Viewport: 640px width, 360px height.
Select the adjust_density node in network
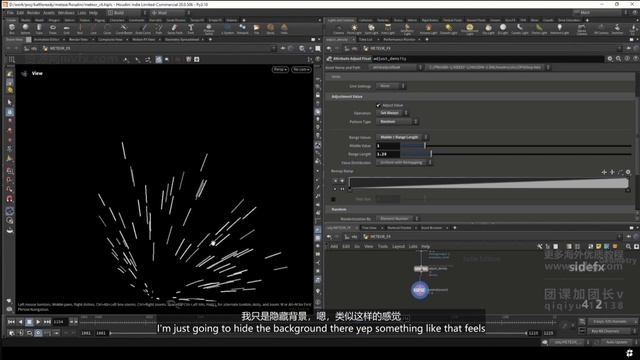(421, 269)
